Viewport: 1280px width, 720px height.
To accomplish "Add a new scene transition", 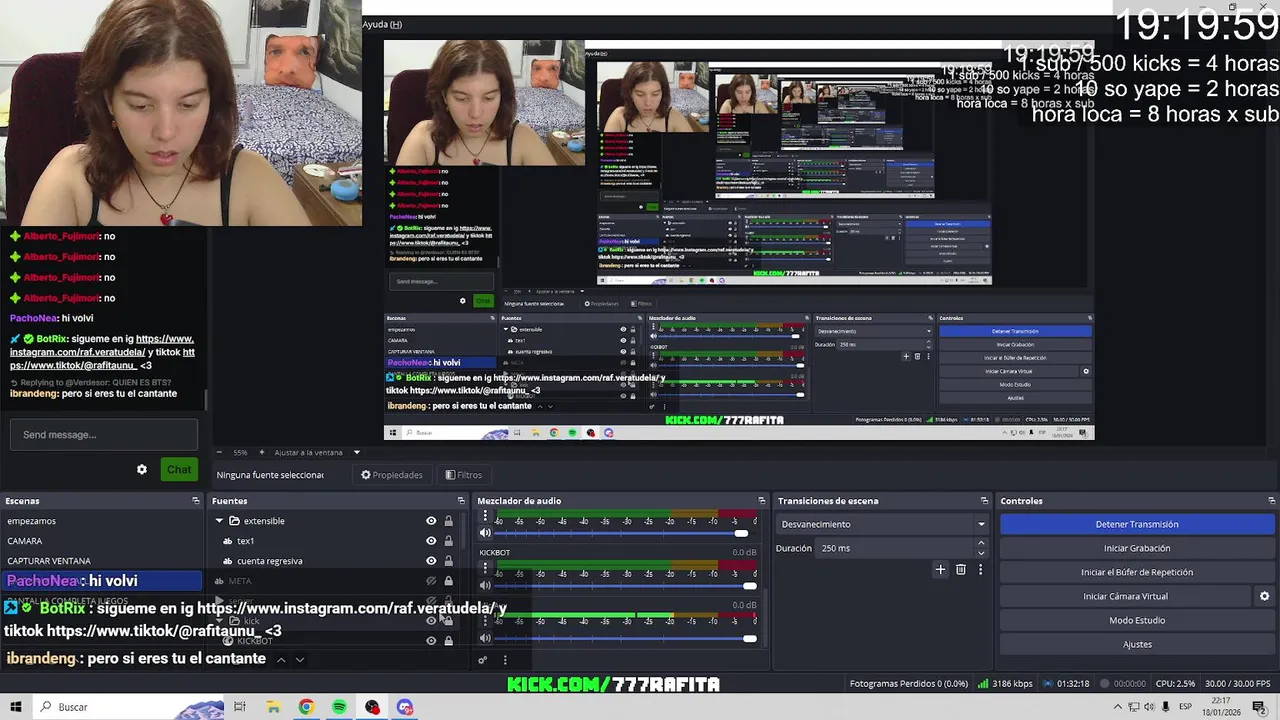I will click(940, 570).
